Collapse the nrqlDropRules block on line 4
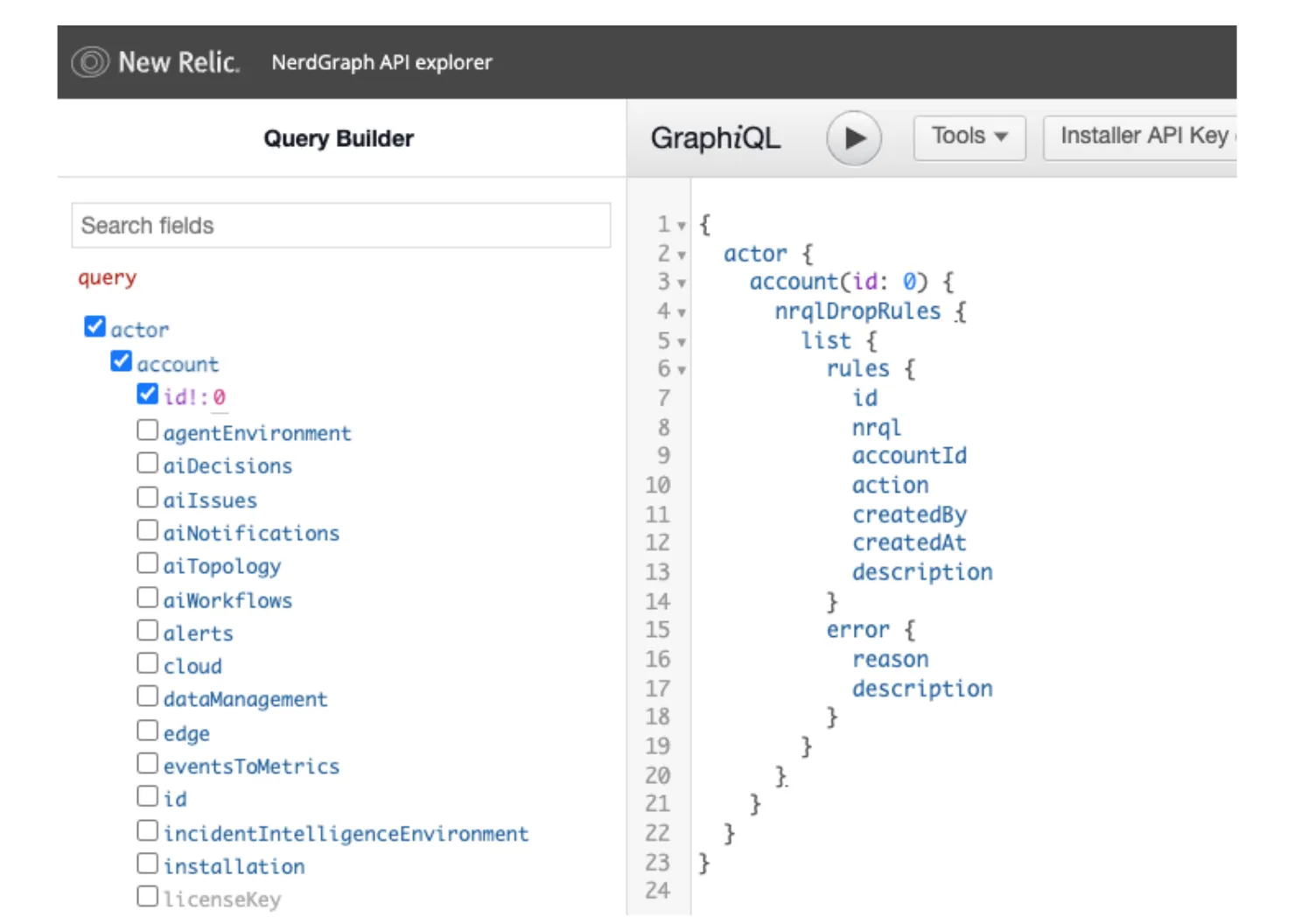The image size is (1294, 924). pyautogui.click(x=681, y=311)
